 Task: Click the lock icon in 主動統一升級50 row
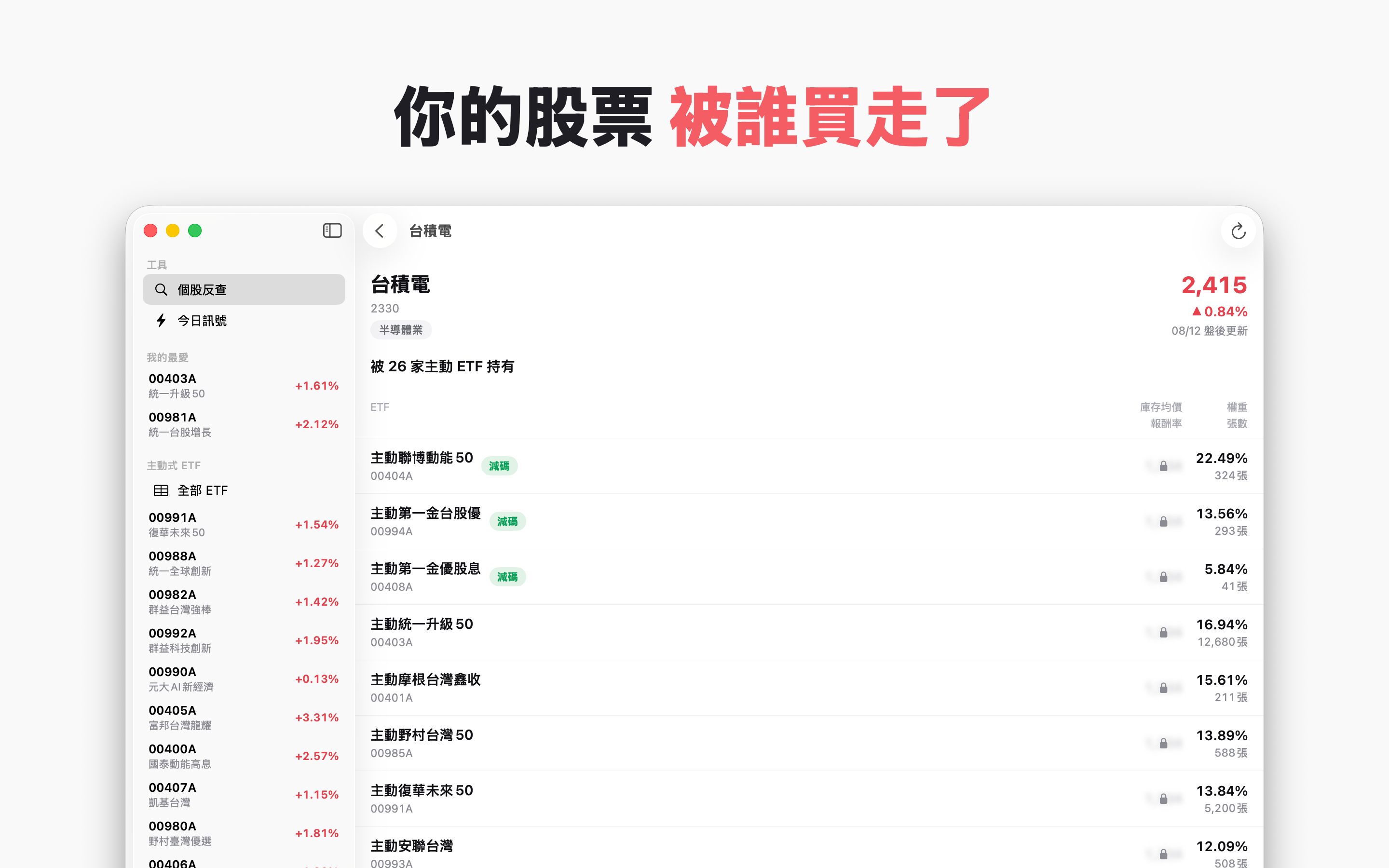pos(1163,632)
